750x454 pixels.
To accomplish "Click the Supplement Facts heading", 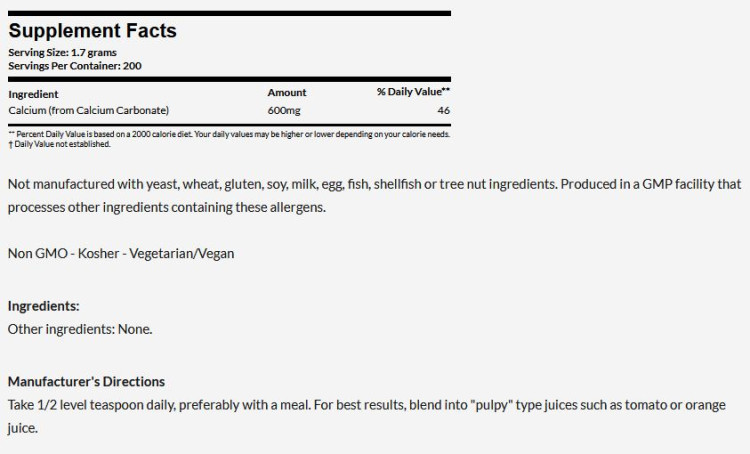I will pos(92,31).
